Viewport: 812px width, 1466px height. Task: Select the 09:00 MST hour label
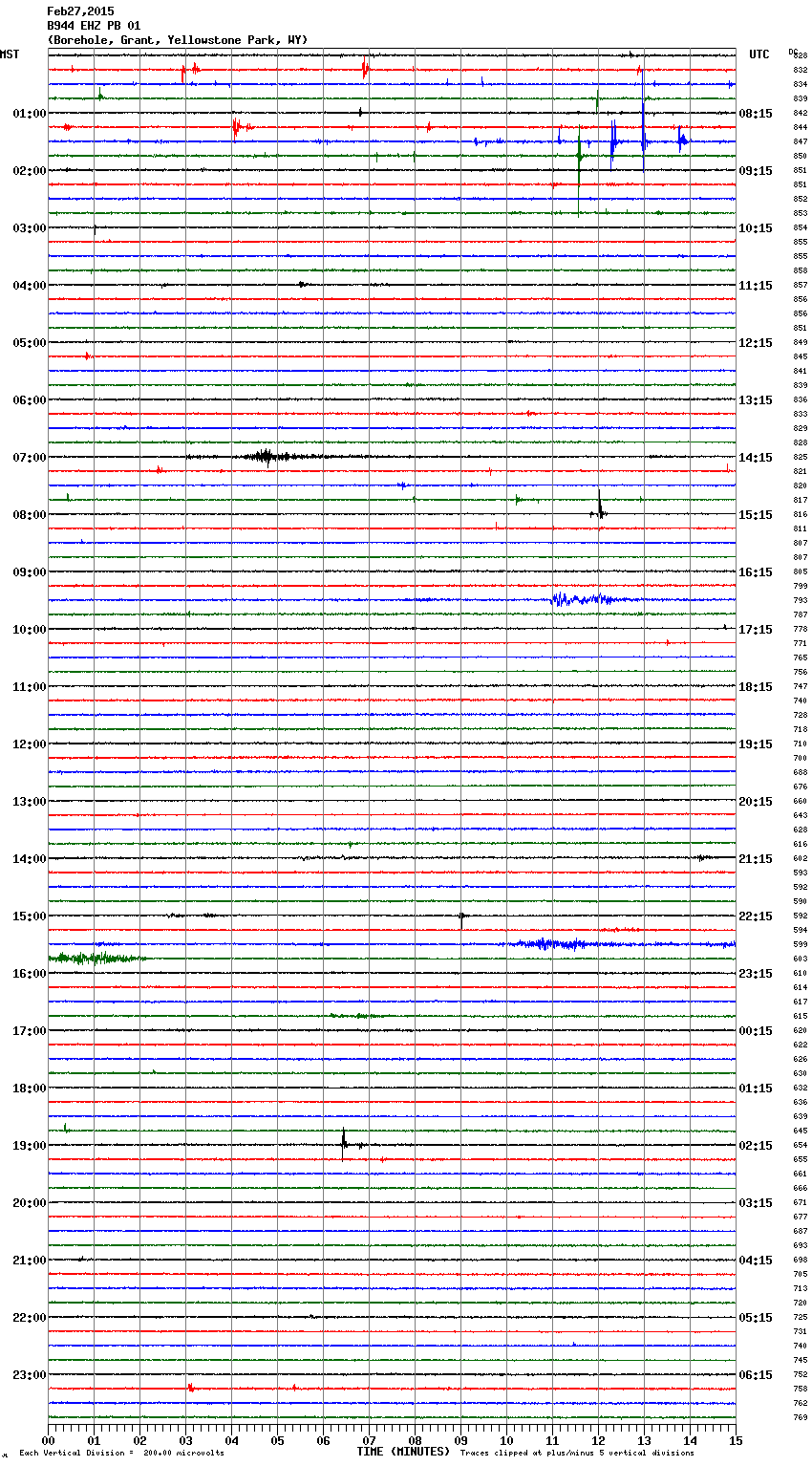pos(30,572)
